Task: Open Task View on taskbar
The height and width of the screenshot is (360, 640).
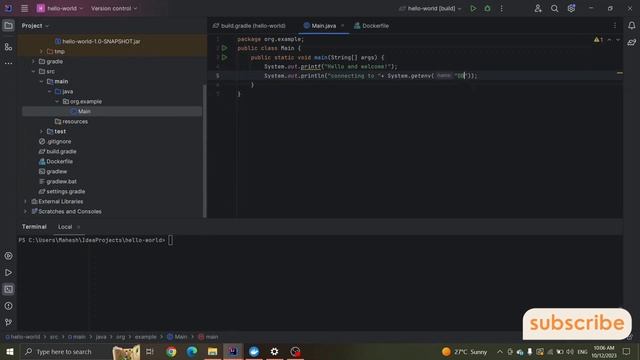Action: [150, 351]
